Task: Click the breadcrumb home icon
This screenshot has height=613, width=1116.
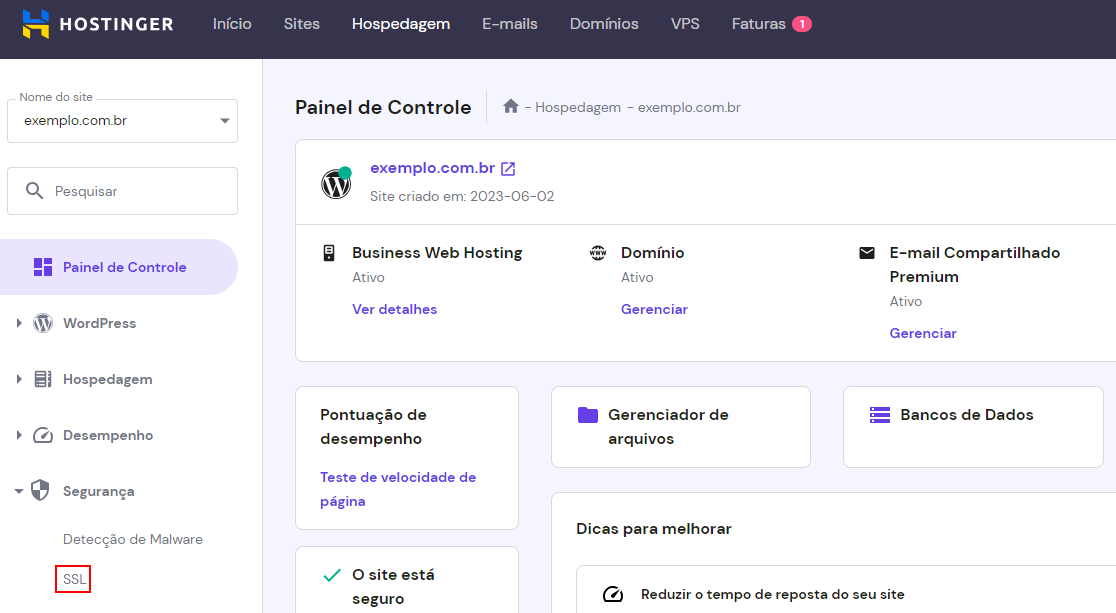Action: [510, 106]
